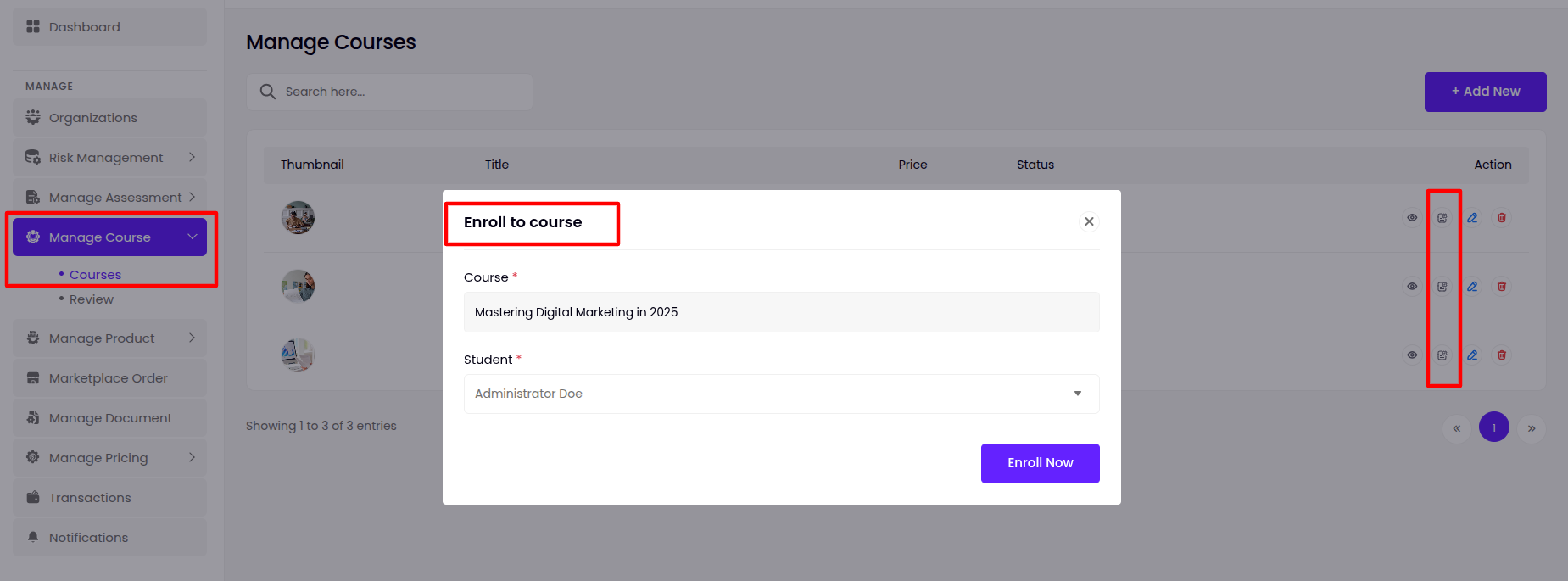This screenshot has height=581, width=1568.
Task: Go to Transactions in the sidebar
Action: pyautogui.click(x=90, y=498)
